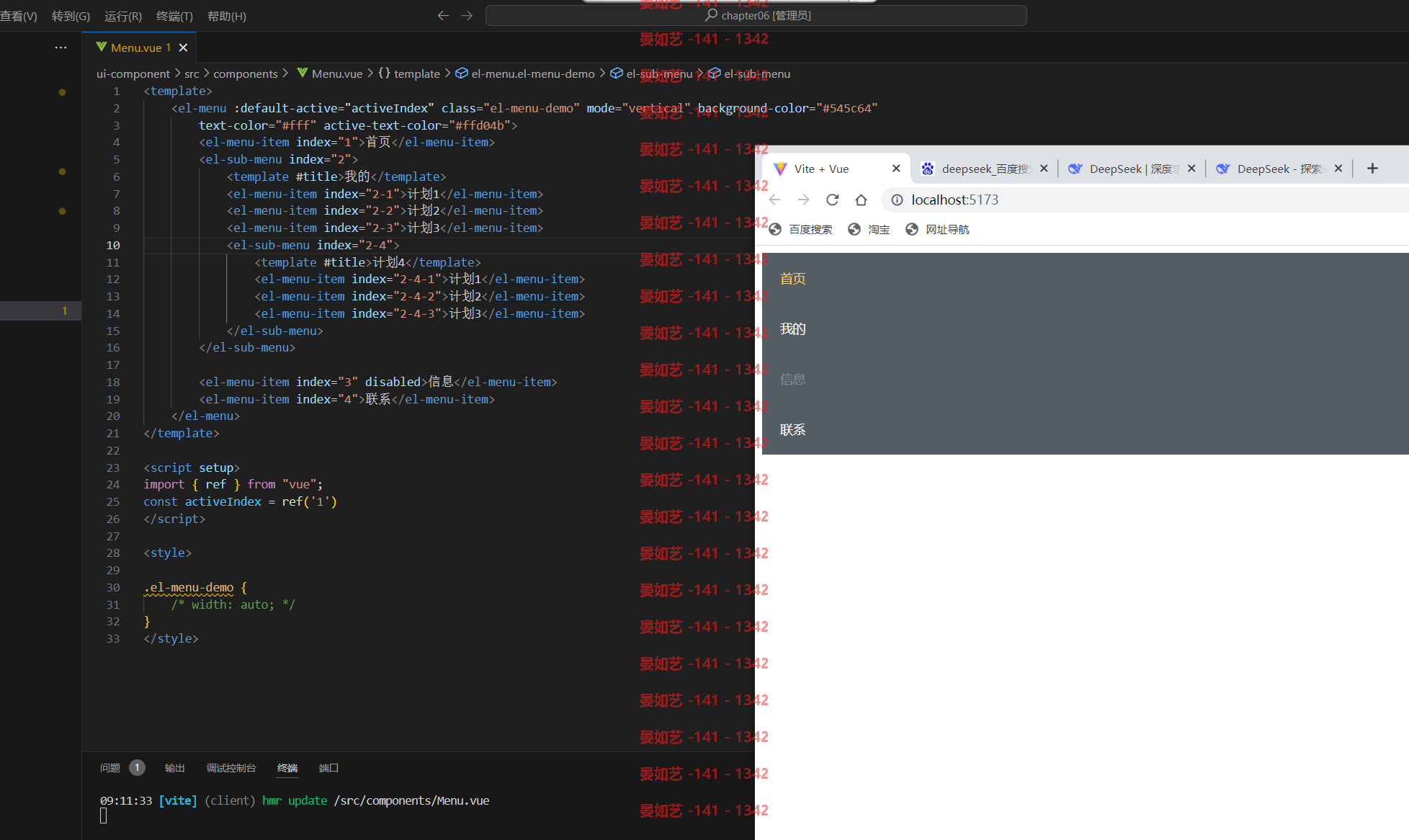Select the 联系 menu item in page
The image size is (1409, 840).
1086,430
